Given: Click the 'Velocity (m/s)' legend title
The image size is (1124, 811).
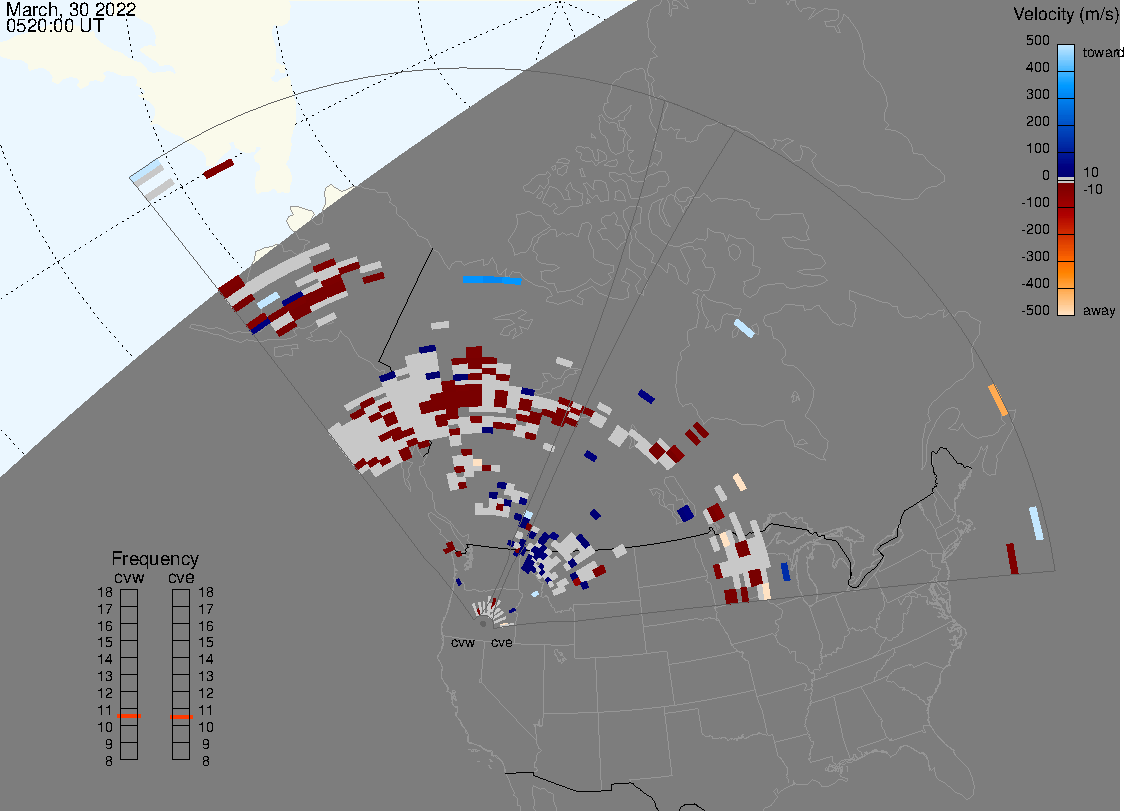Looking at the screenshot, I should (x=1065, y=14).
